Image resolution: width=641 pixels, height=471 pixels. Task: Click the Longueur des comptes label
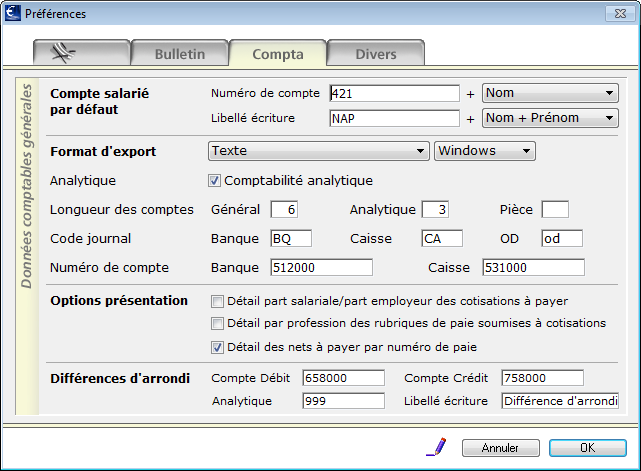[x=122, y=209]
